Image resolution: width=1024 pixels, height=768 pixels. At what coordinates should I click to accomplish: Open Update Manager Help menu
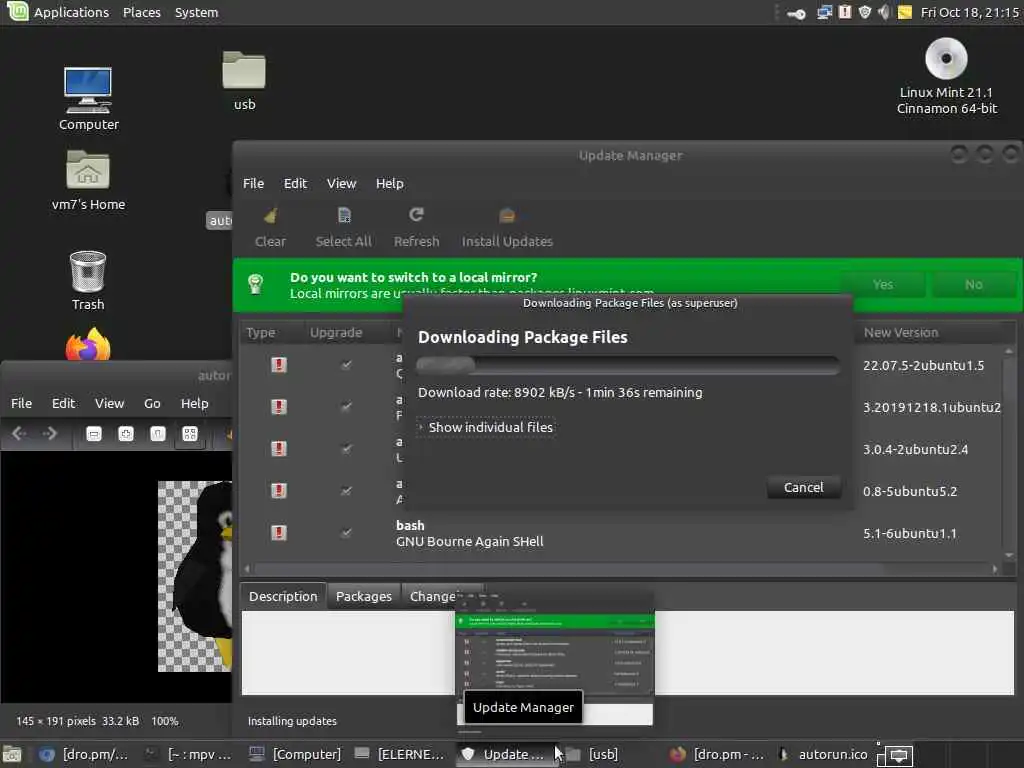389,184
